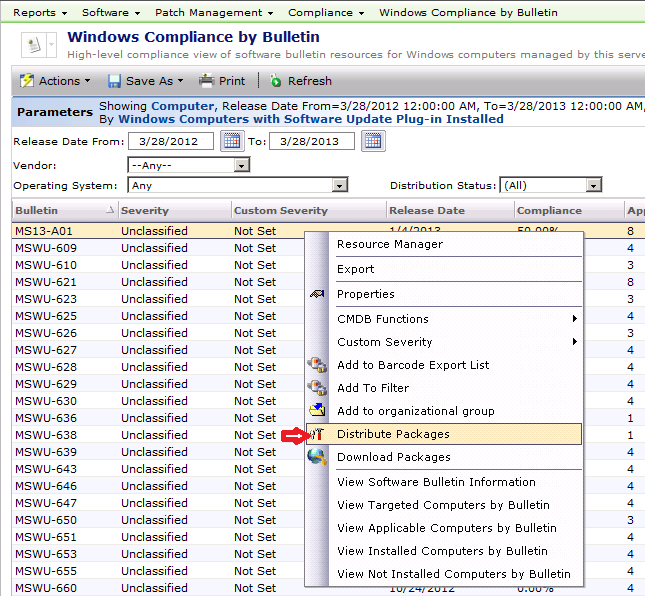645x596 pixels.
Task: Expand the Patch Management breadcrumb menu
Action: [x=270, y=13]
